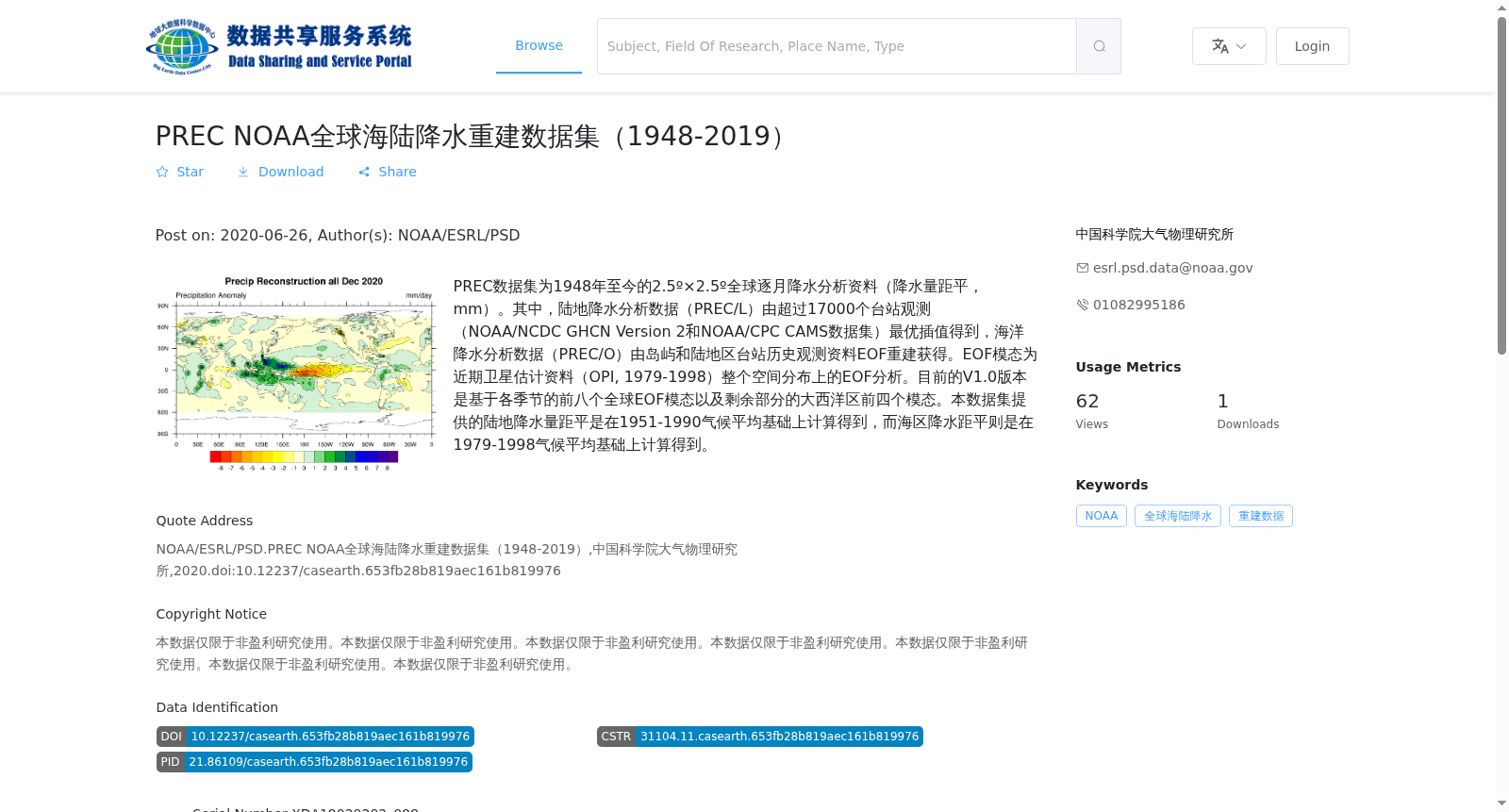Click the Keywords heading
The height and width of the screenshot is (812, 1509).
click(1112, 485)
